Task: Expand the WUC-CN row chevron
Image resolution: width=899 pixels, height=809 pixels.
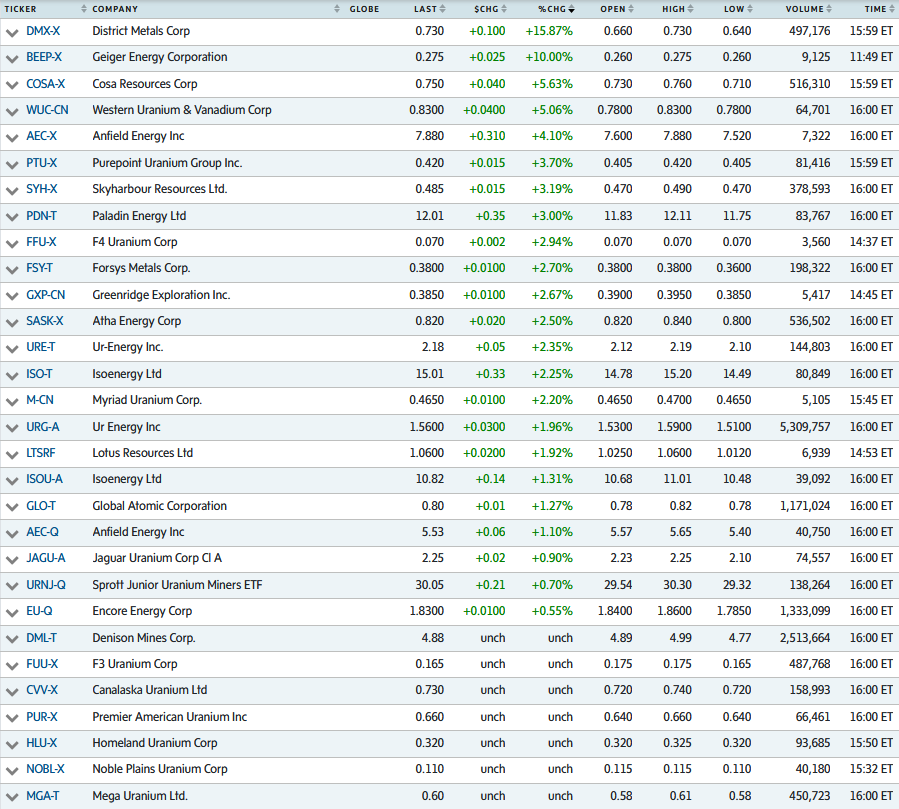Action: tap(11, 111)
